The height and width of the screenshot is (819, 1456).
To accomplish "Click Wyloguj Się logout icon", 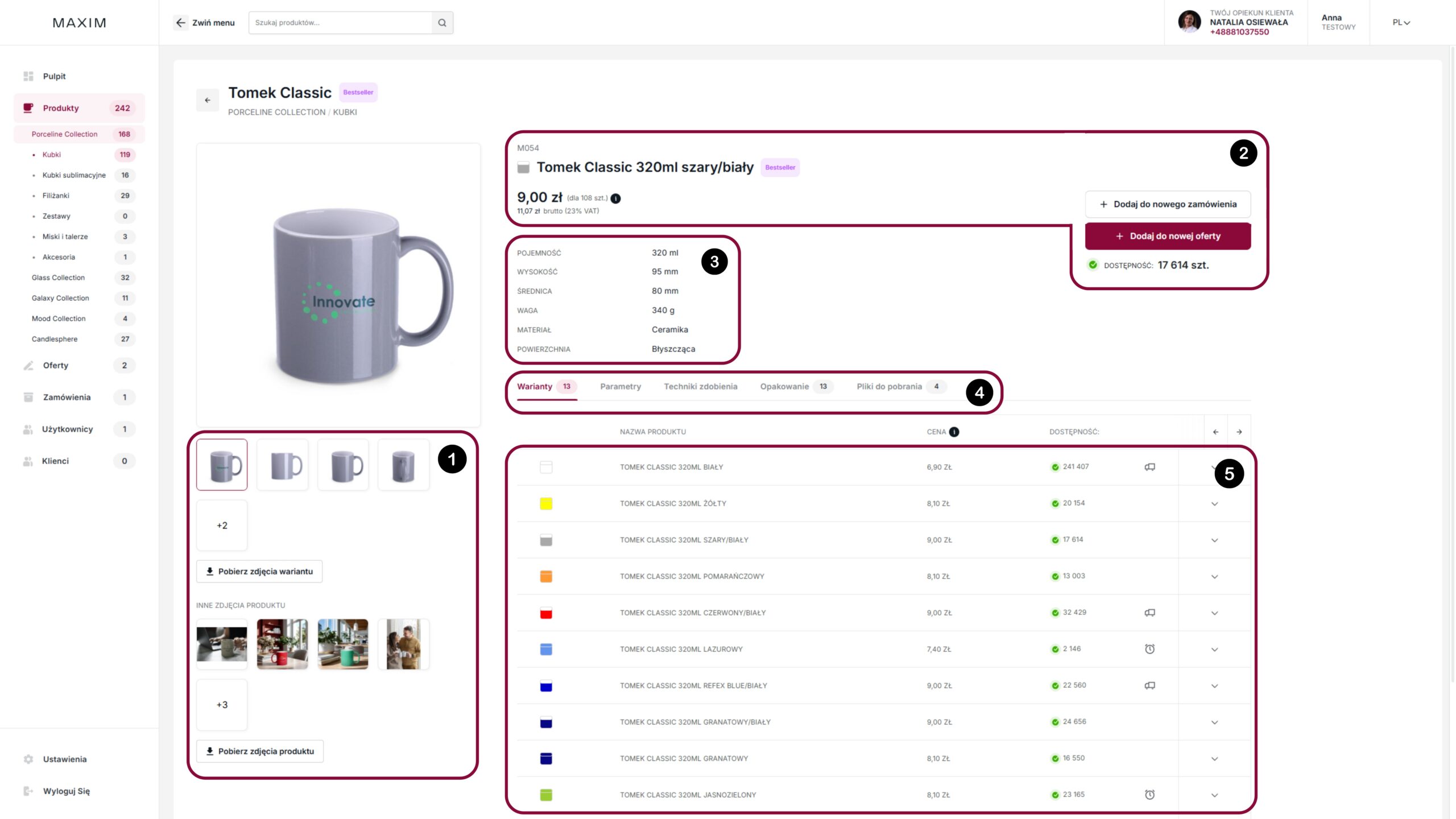I will click(28, 791).
